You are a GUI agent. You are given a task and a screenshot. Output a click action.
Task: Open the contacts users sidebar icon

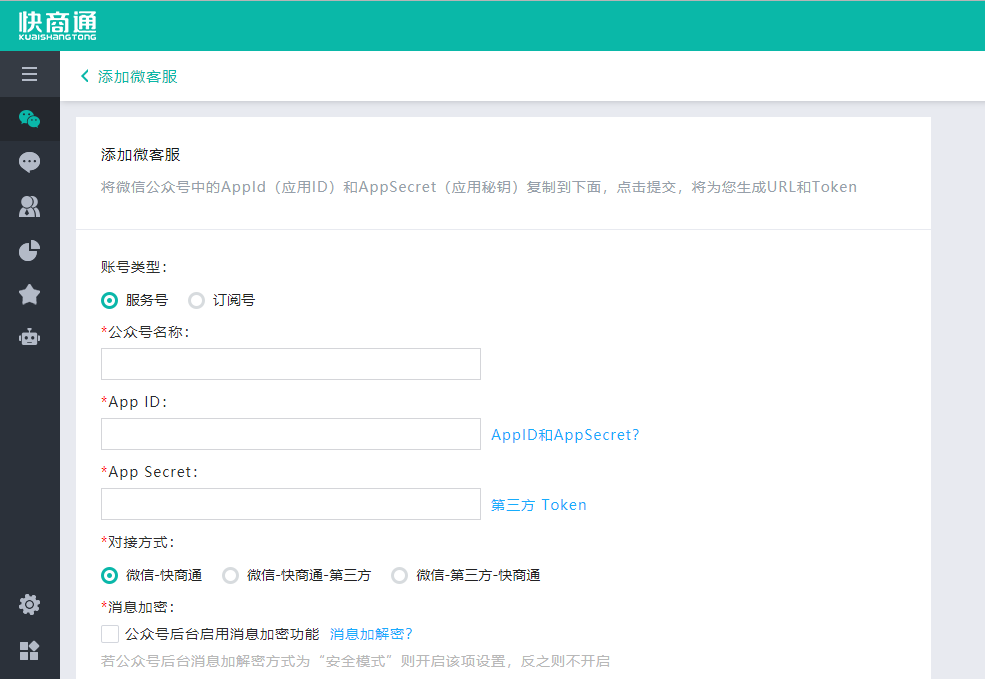click(x=30, y=206)
